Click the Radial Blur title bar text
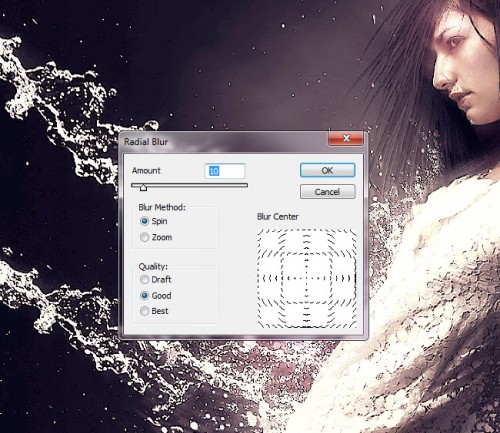 (146, 142)
